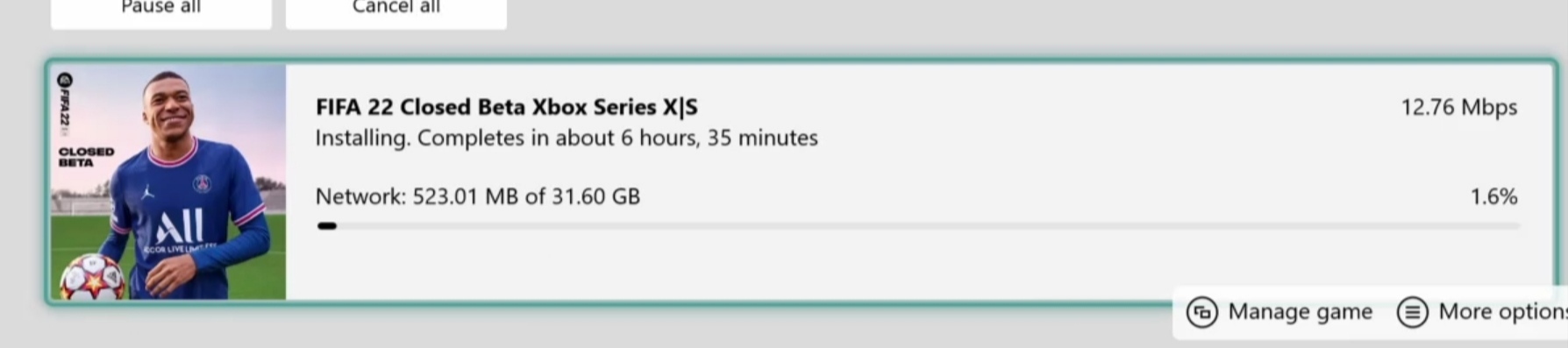Click the EA FIFA 22 logo on the cover
1568x348 pixels.
65,104
